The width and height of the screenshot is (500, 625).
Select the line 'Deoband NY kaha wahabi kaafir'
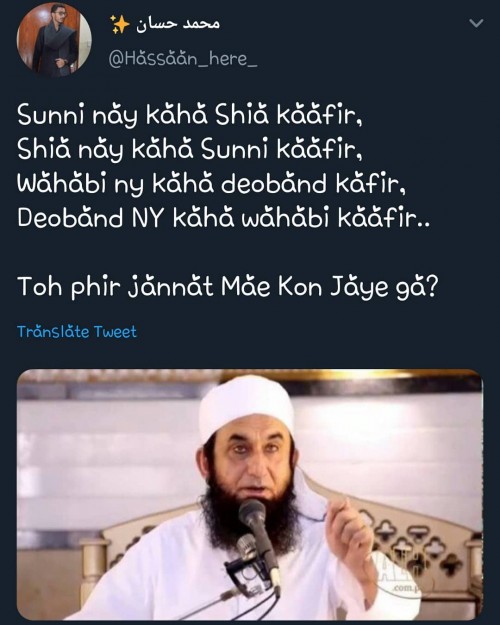point(224,218)
